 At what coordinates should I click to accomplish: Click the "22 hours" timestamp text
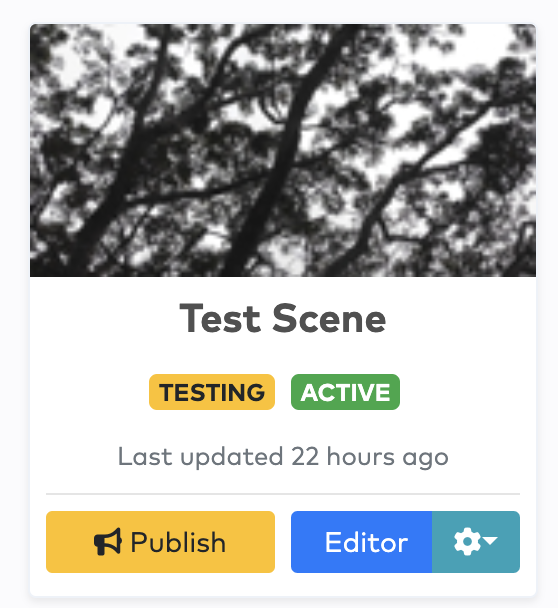tap(343, 456)
